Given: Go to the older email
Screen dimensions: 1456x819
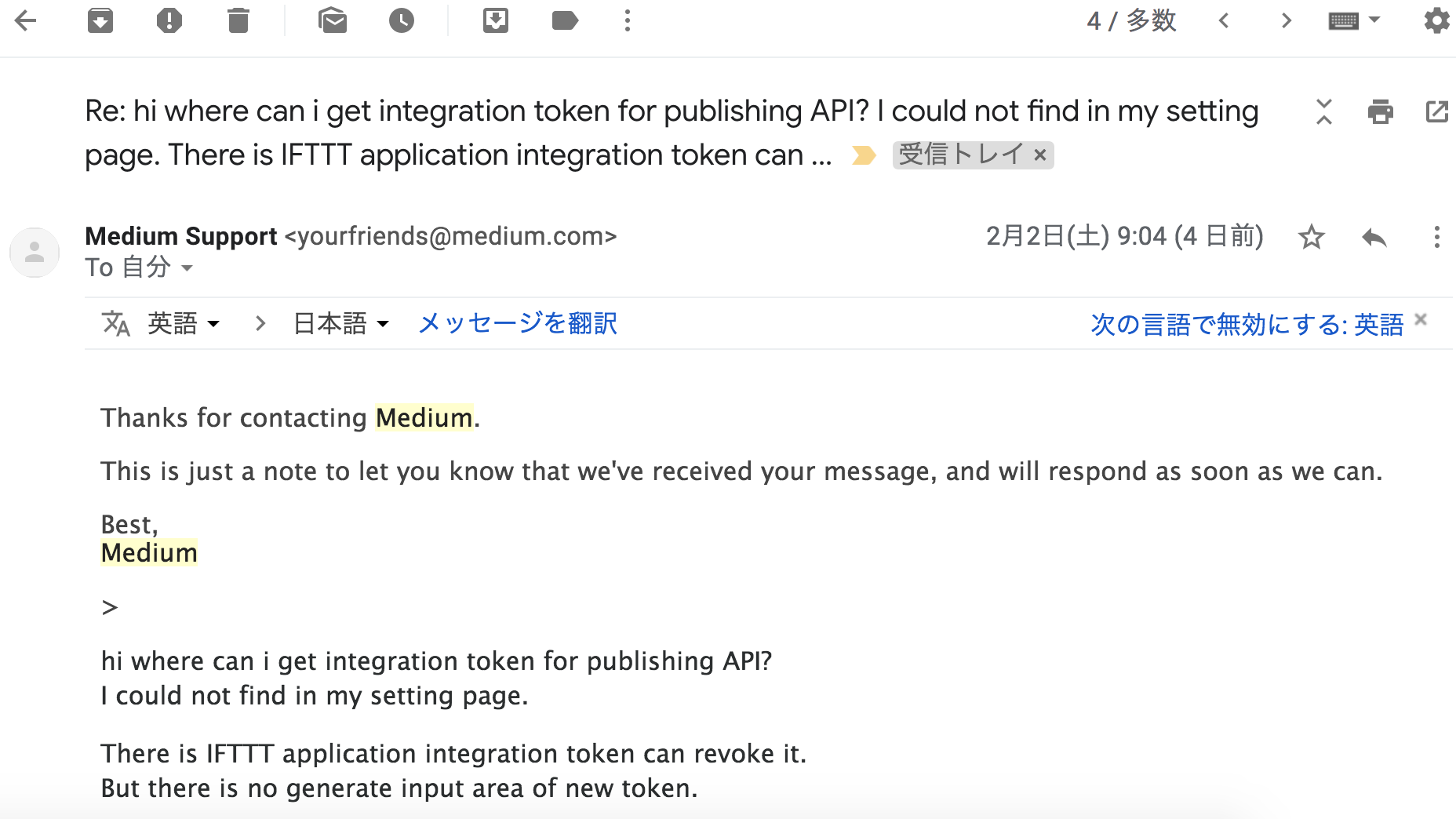Looking at the screenshot, I should coord(1286,20).
